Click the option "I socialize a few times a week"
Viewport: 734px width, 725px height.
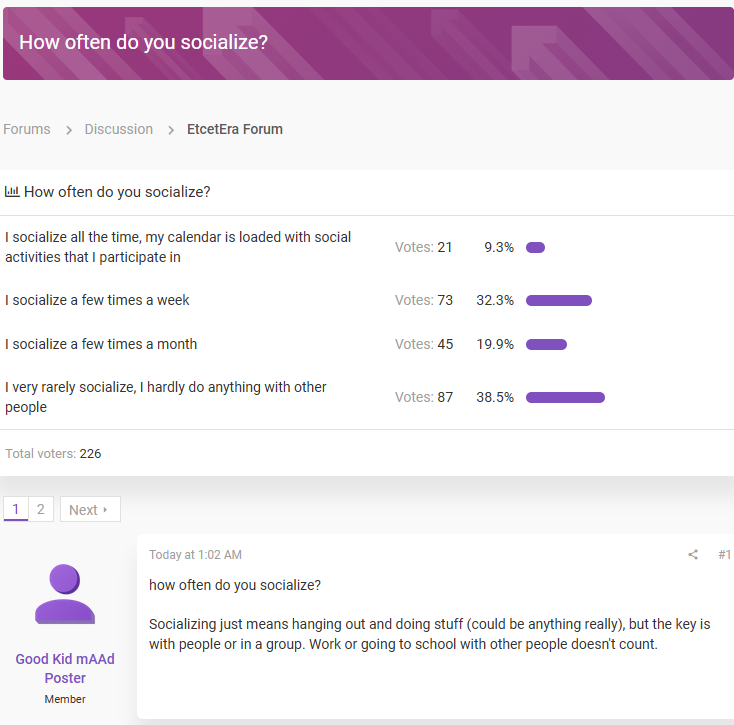(x=97, y=300)
